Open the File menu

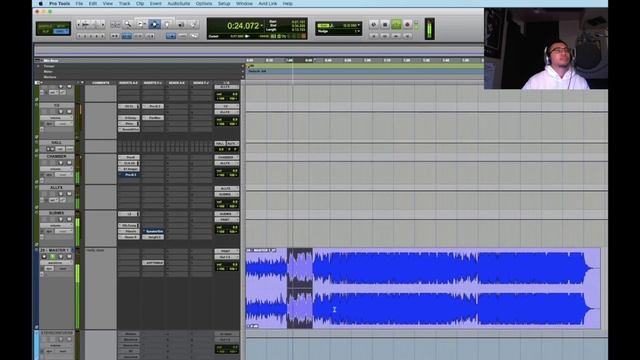pyautogui.click(x=79, y=3)
